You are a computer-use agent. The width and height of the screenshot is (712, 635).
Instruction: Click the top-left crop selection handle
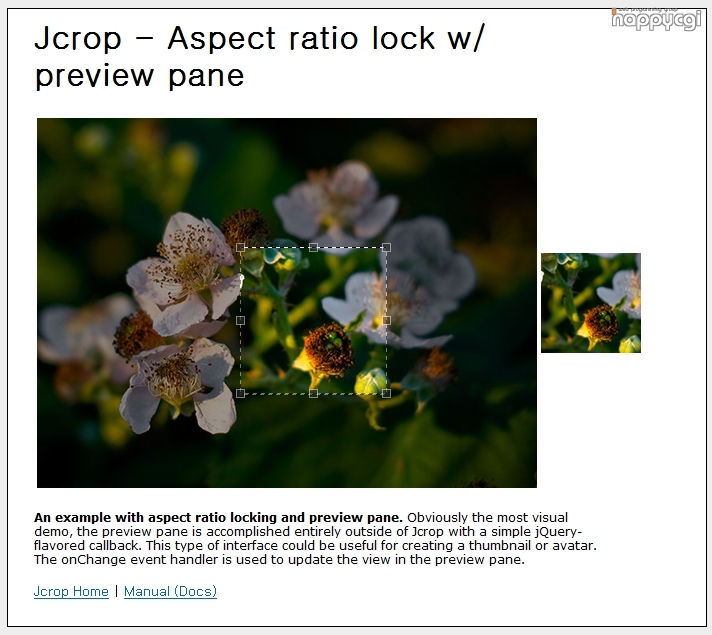click(240, 248)
